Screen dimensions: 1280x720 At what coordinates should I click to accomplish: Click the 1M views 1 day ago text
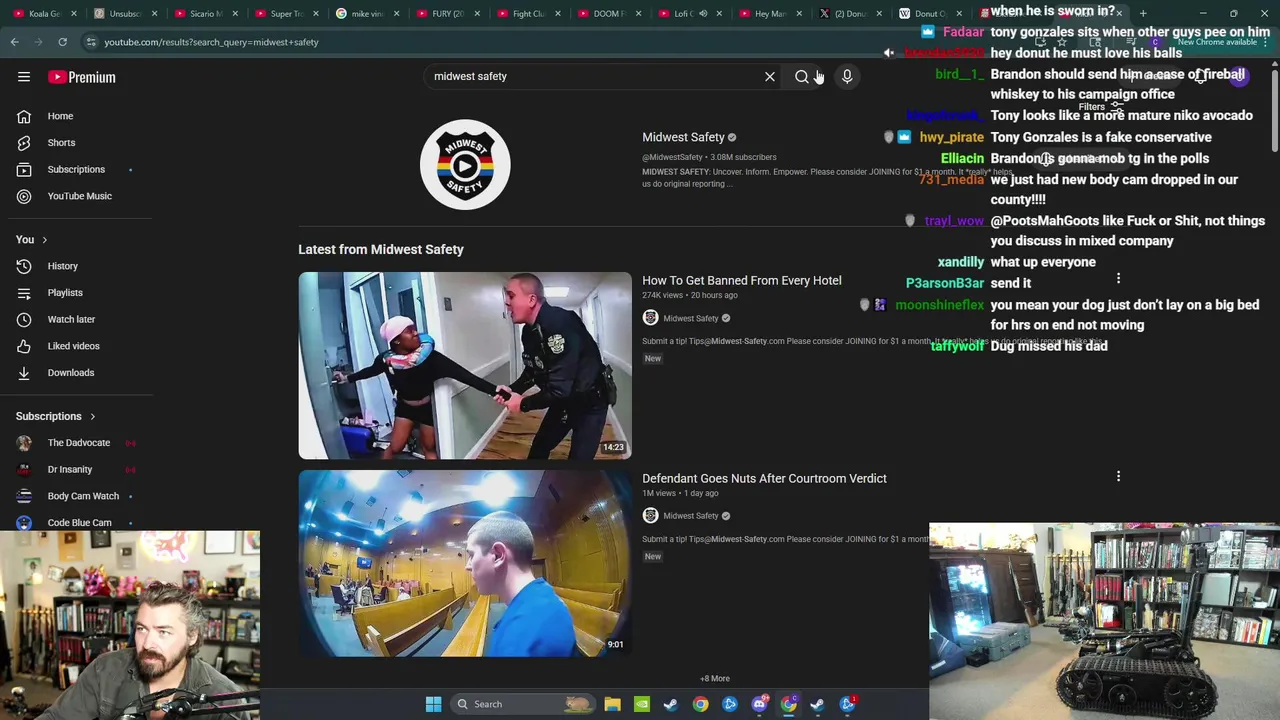(x=680, y=493)
